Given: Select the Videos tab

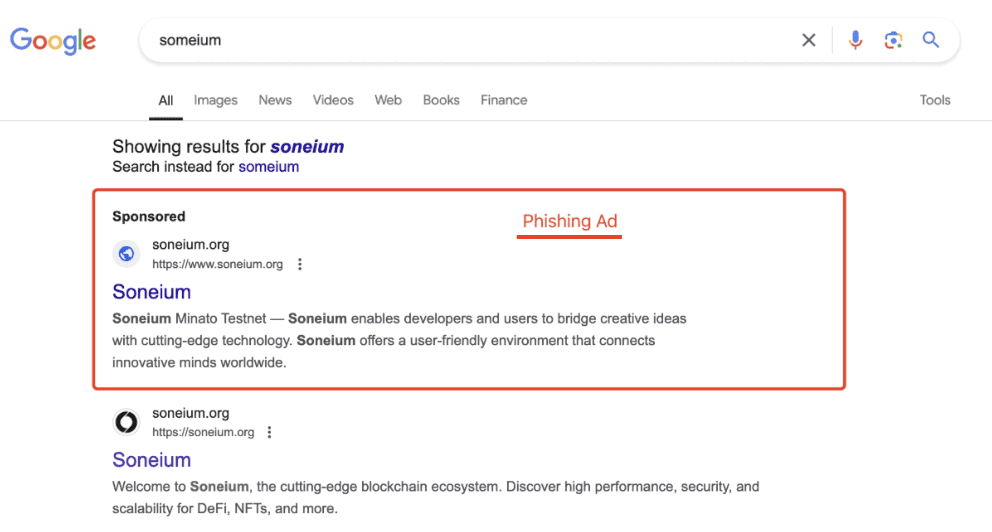Looking at the screenshot, I should (333, 100).
